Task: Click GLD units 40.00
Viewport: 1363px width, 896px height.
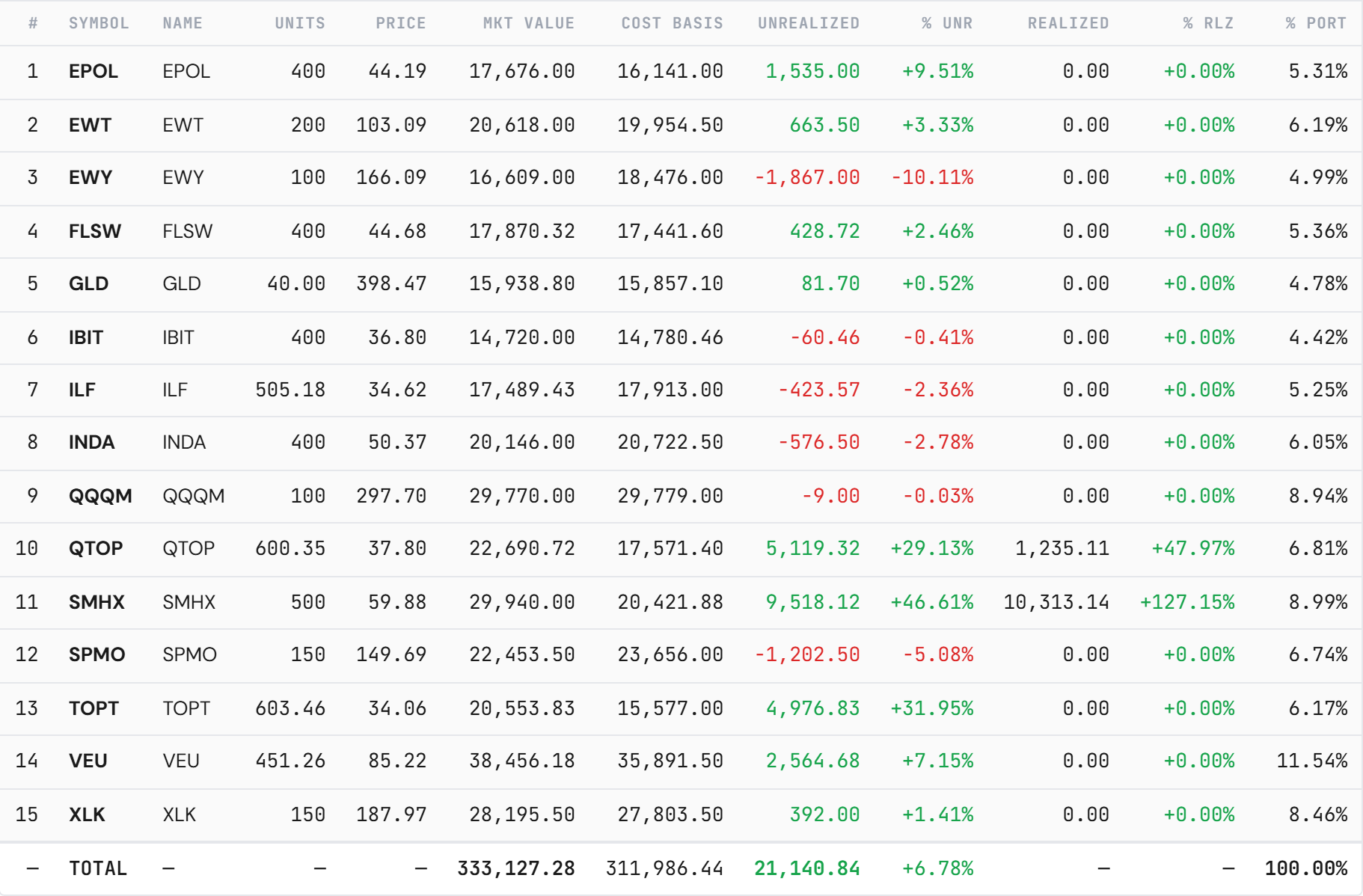Action: coord(296,283)
